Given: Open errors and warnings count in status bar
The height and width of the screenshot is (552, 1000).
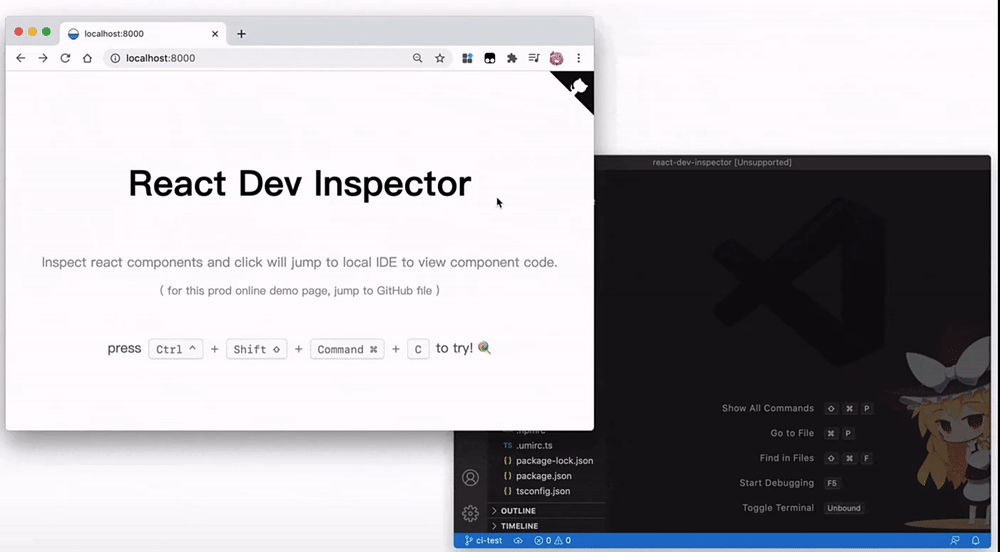Looking at the screenshot, I should (x=552, y=541).
